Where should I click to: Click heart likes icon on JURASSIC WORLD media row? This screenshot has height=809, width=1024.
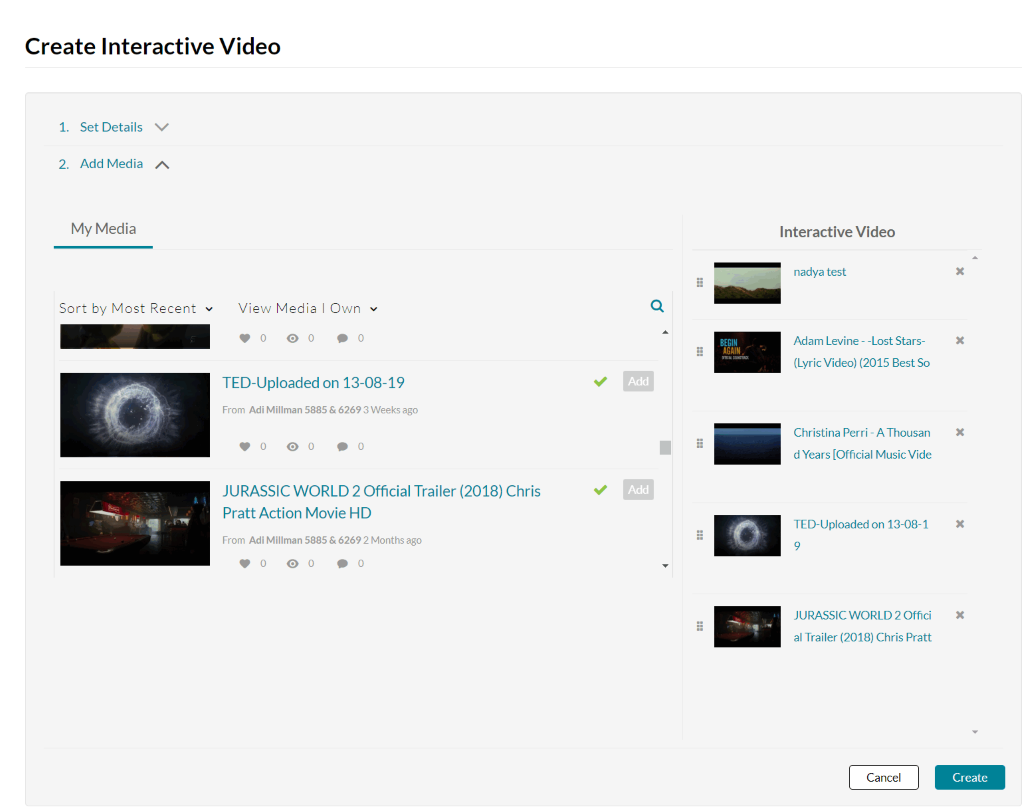(x=245, y=563)
